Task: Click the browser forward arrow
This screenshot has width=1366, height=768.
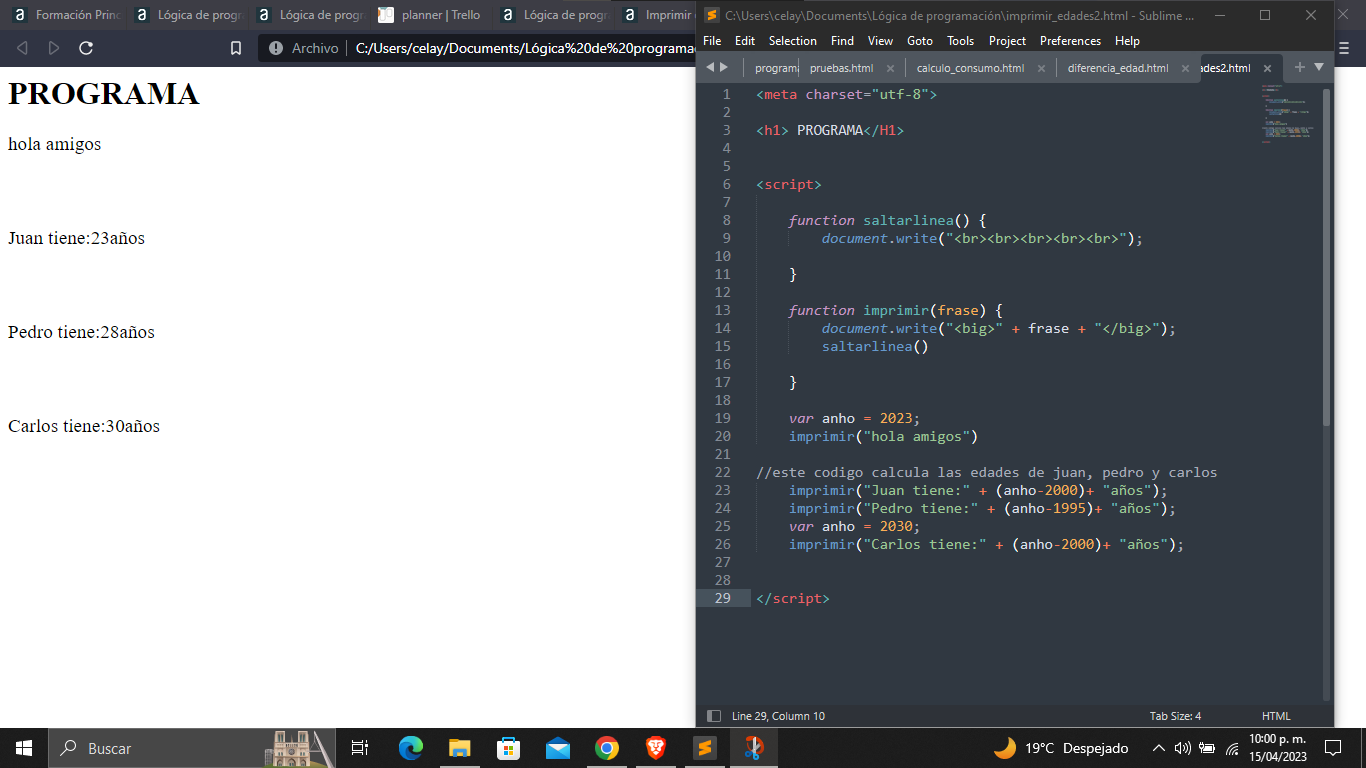Action: coord(54,48)
